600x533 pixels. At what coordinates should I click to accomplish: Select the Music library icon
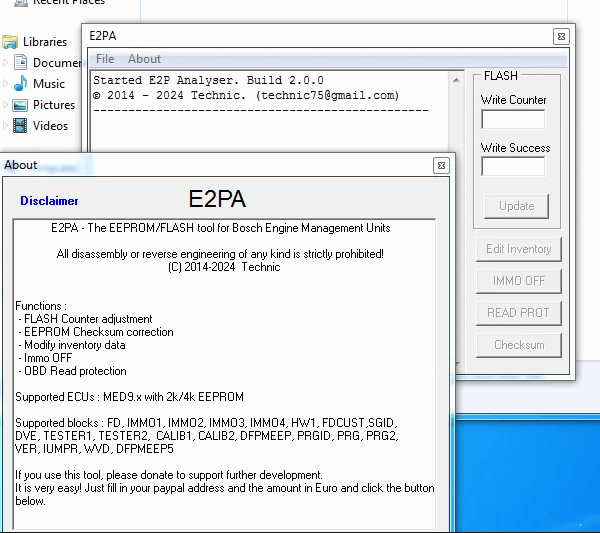tap(20, 84)
